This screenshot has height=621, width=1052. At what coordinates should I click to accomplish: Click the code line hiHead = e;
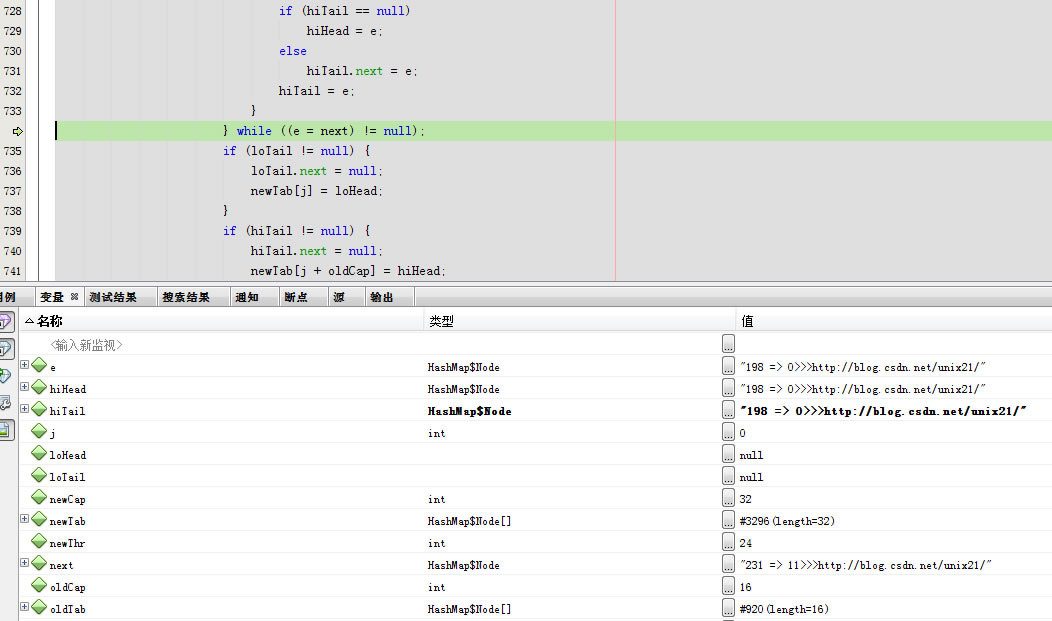point(344,31)
